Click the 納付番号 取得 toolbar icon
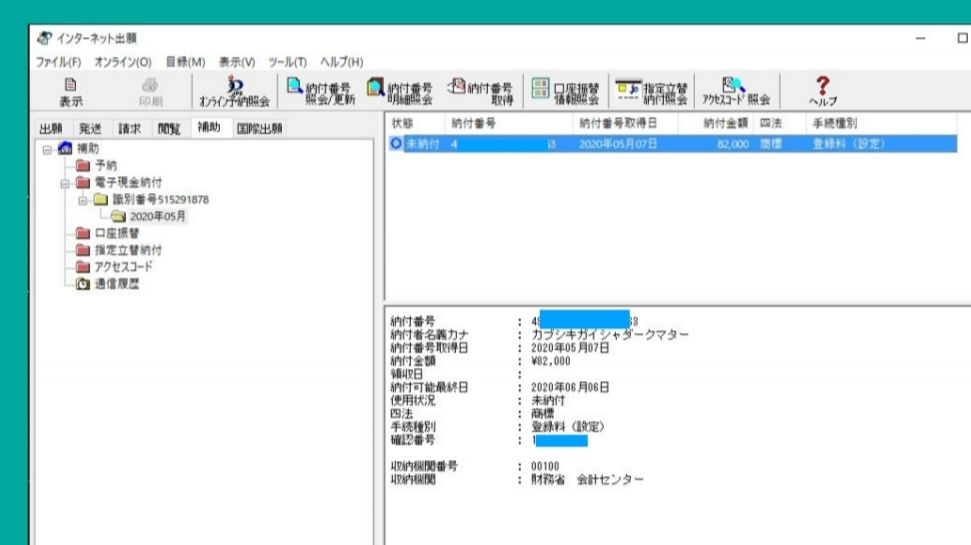The image size is (971, 545). point(478,91)
